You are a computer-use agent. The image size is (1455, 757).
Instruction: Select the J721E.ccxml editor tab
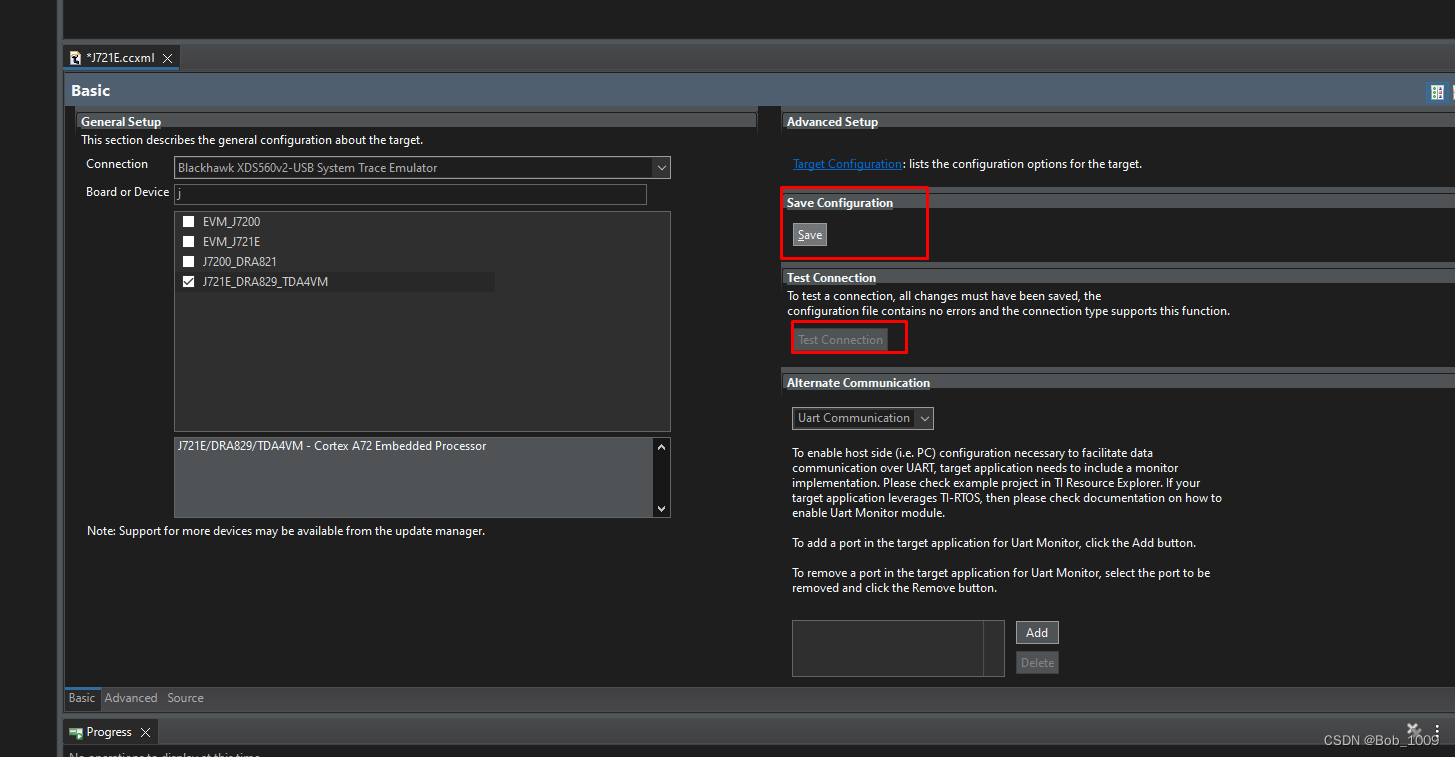coord(120,58)
